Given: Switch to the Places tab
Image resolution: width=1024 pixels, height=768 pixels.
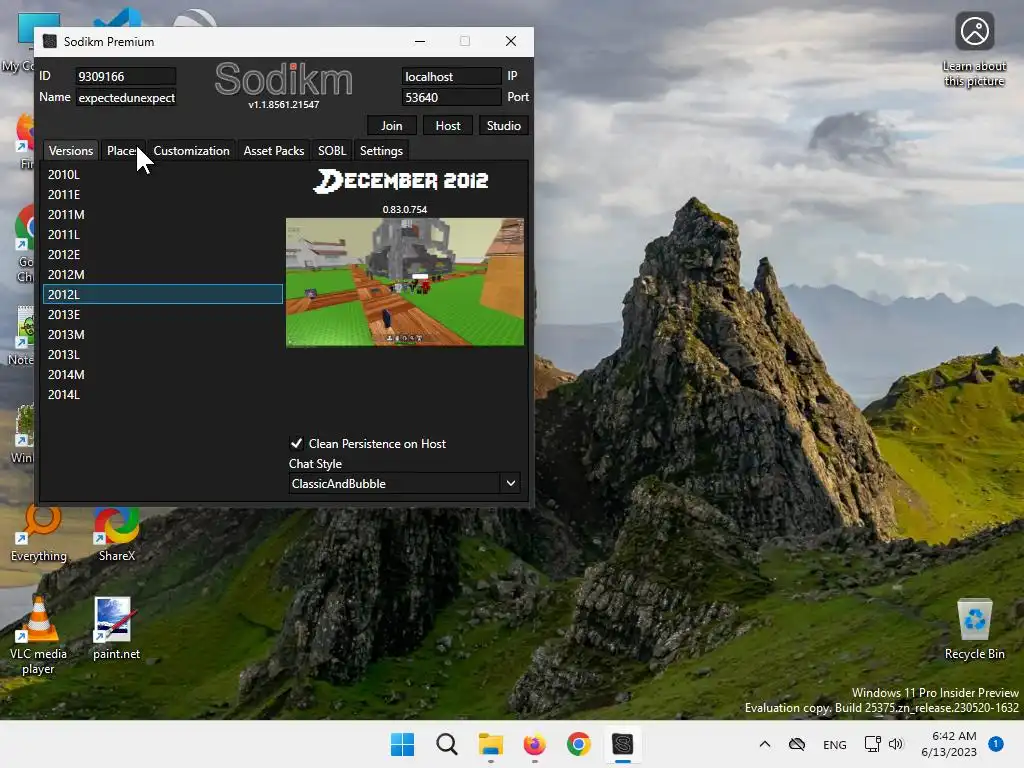Looking at the screenshot, I should click(x=123, y=151).
